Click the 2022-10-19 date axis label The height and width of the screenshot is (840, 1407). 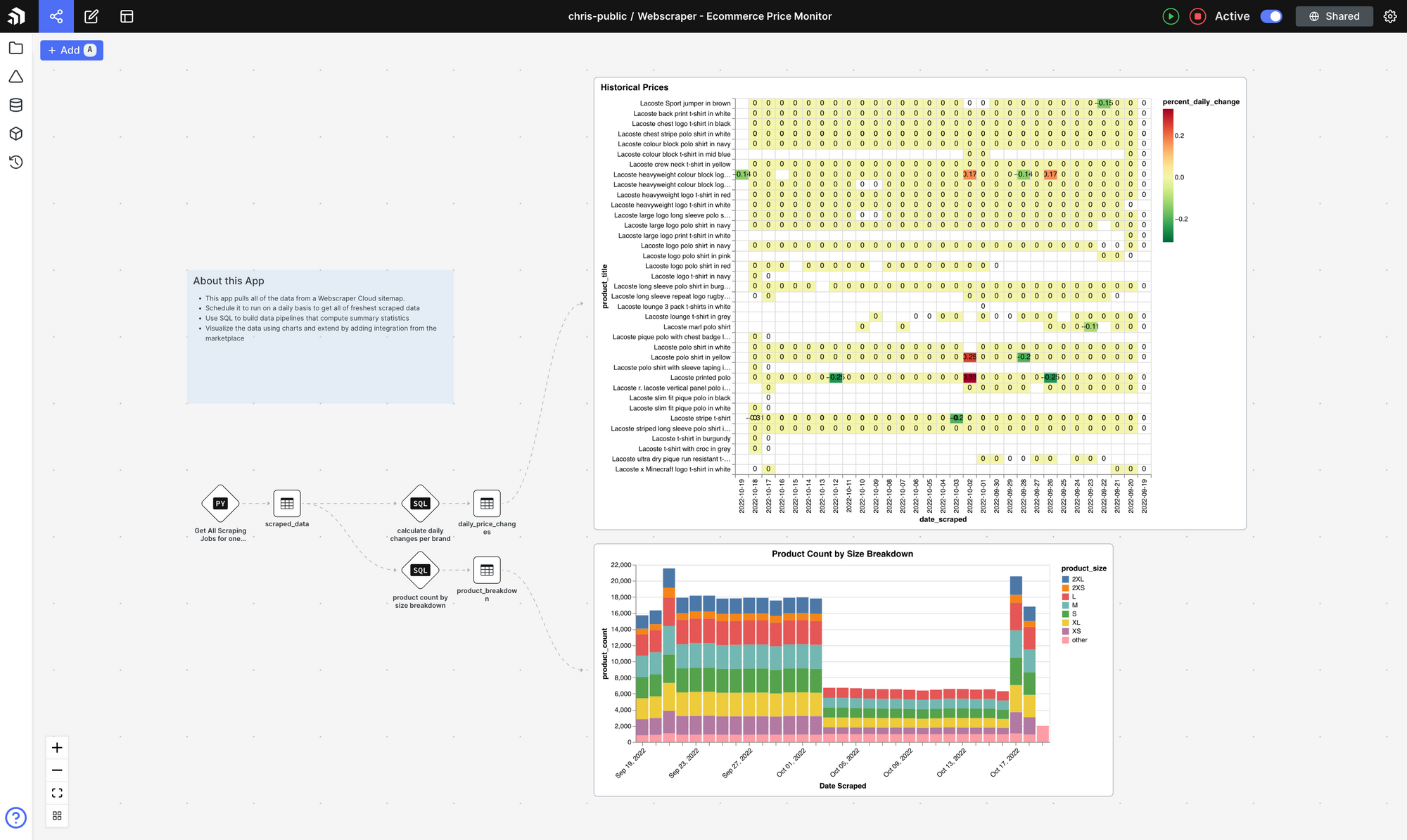tap(741, 496)
